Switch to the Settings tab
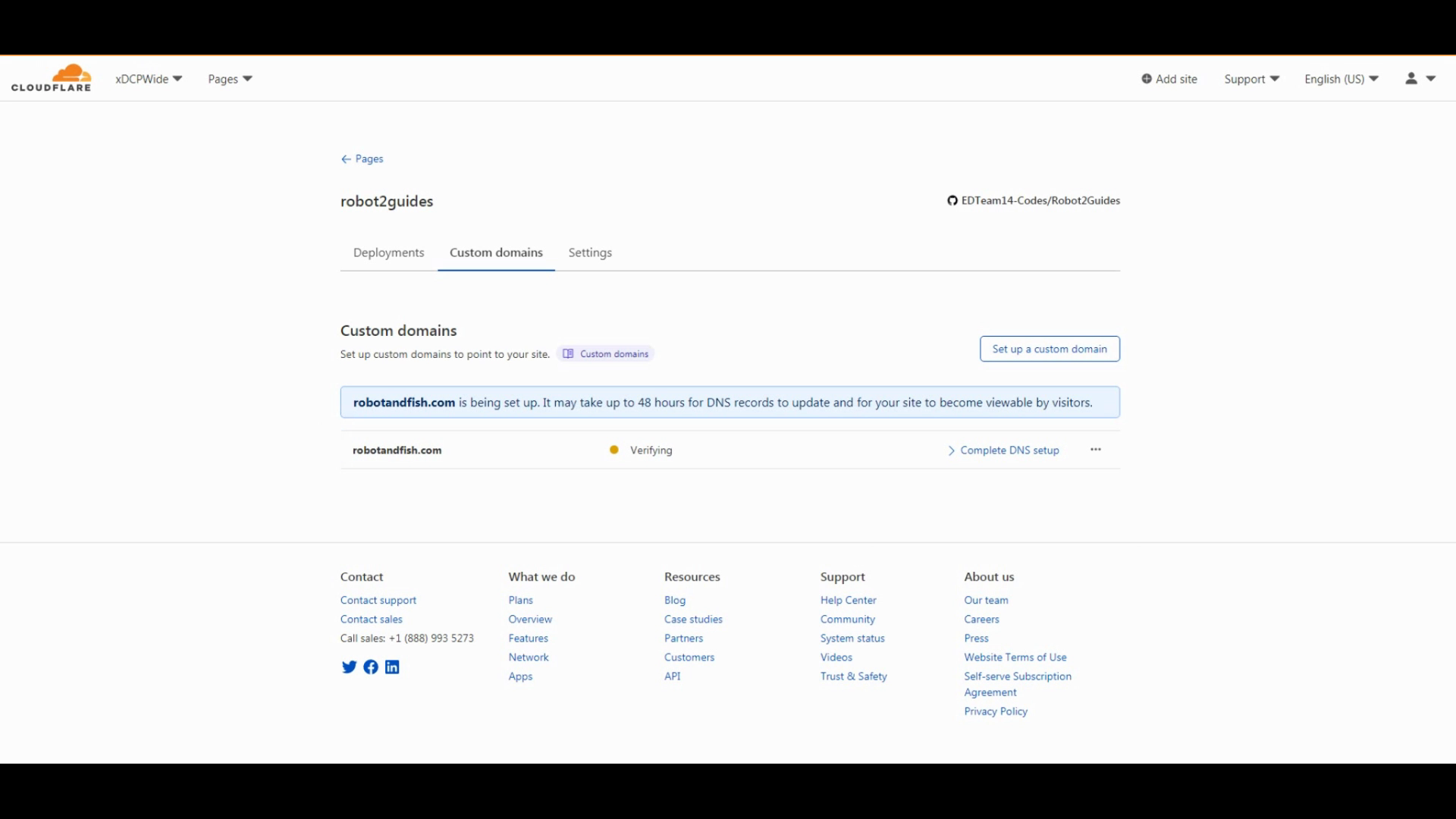The height and width of the screenshot is (819, 1456). click(590, 253)
